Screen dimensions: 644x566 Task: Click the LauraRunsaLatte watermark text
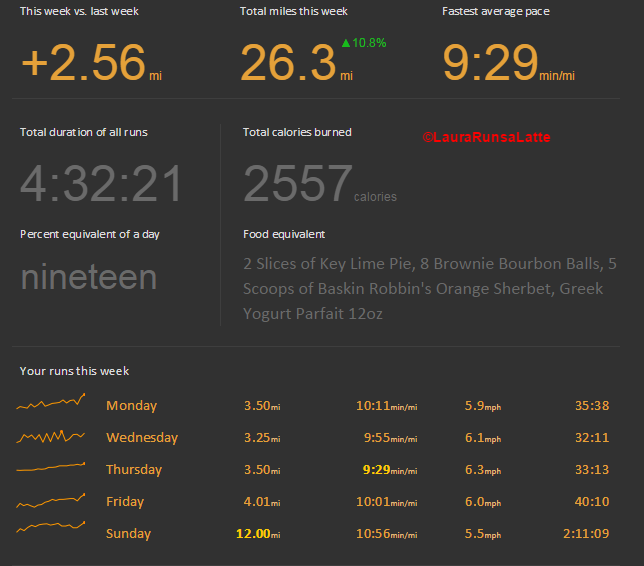tap(485, 137)
